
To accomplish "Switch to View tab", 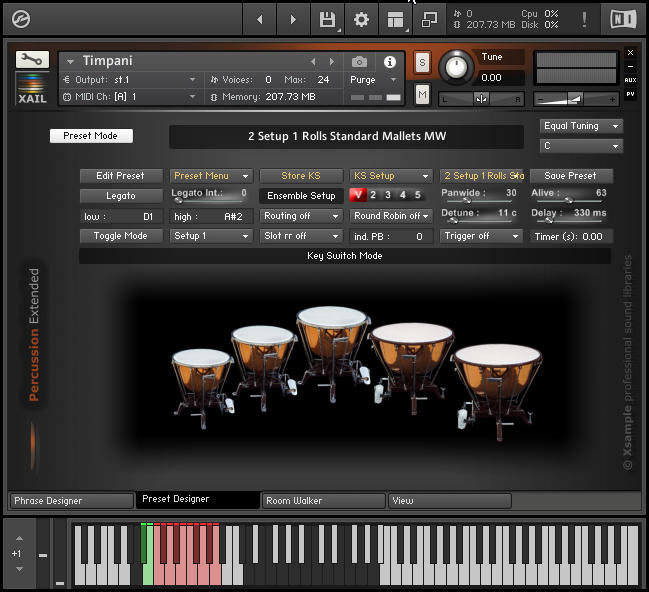I will 450,501.
